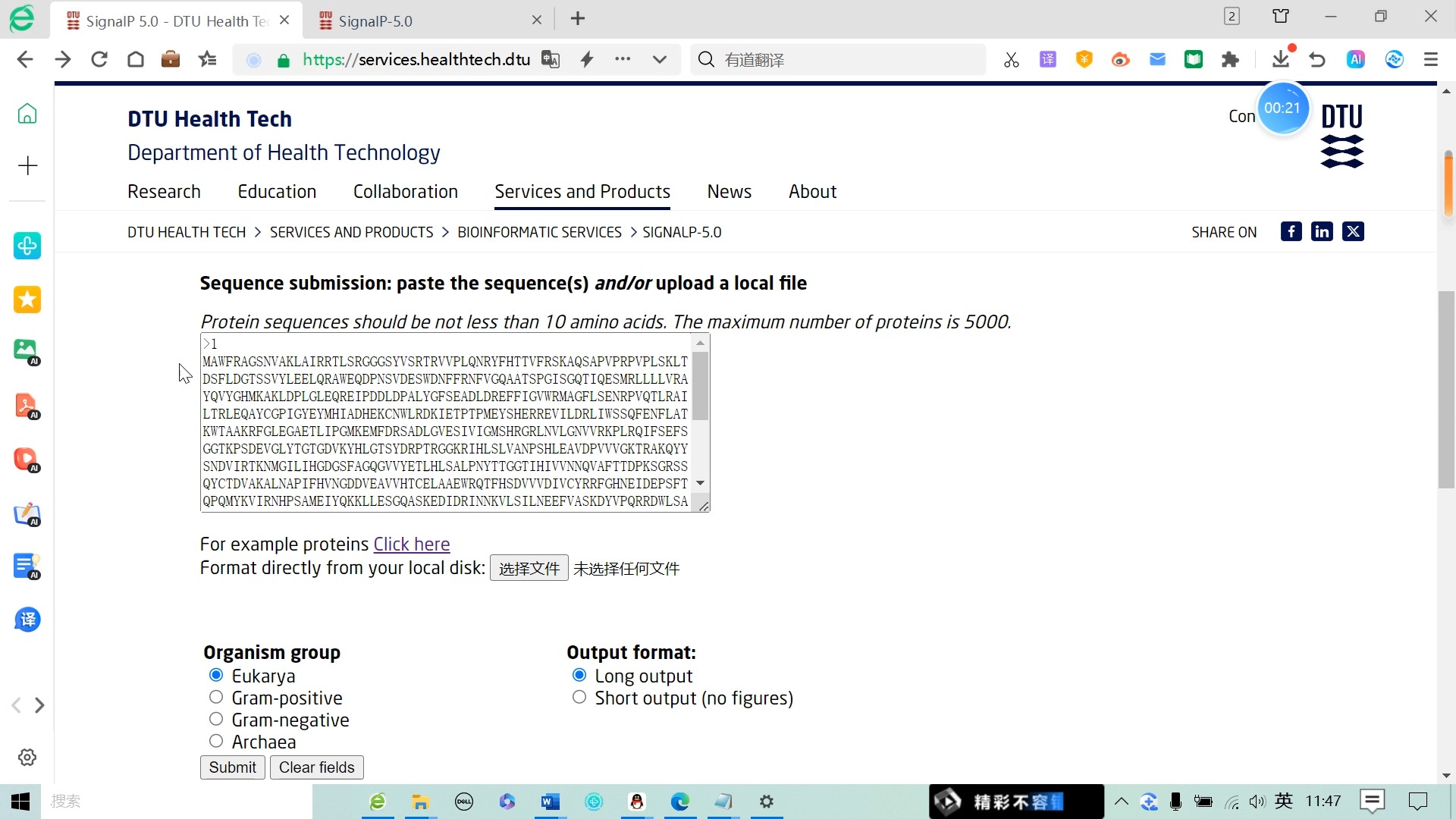Open the browser hamburger main menu

coord(1431,60)
